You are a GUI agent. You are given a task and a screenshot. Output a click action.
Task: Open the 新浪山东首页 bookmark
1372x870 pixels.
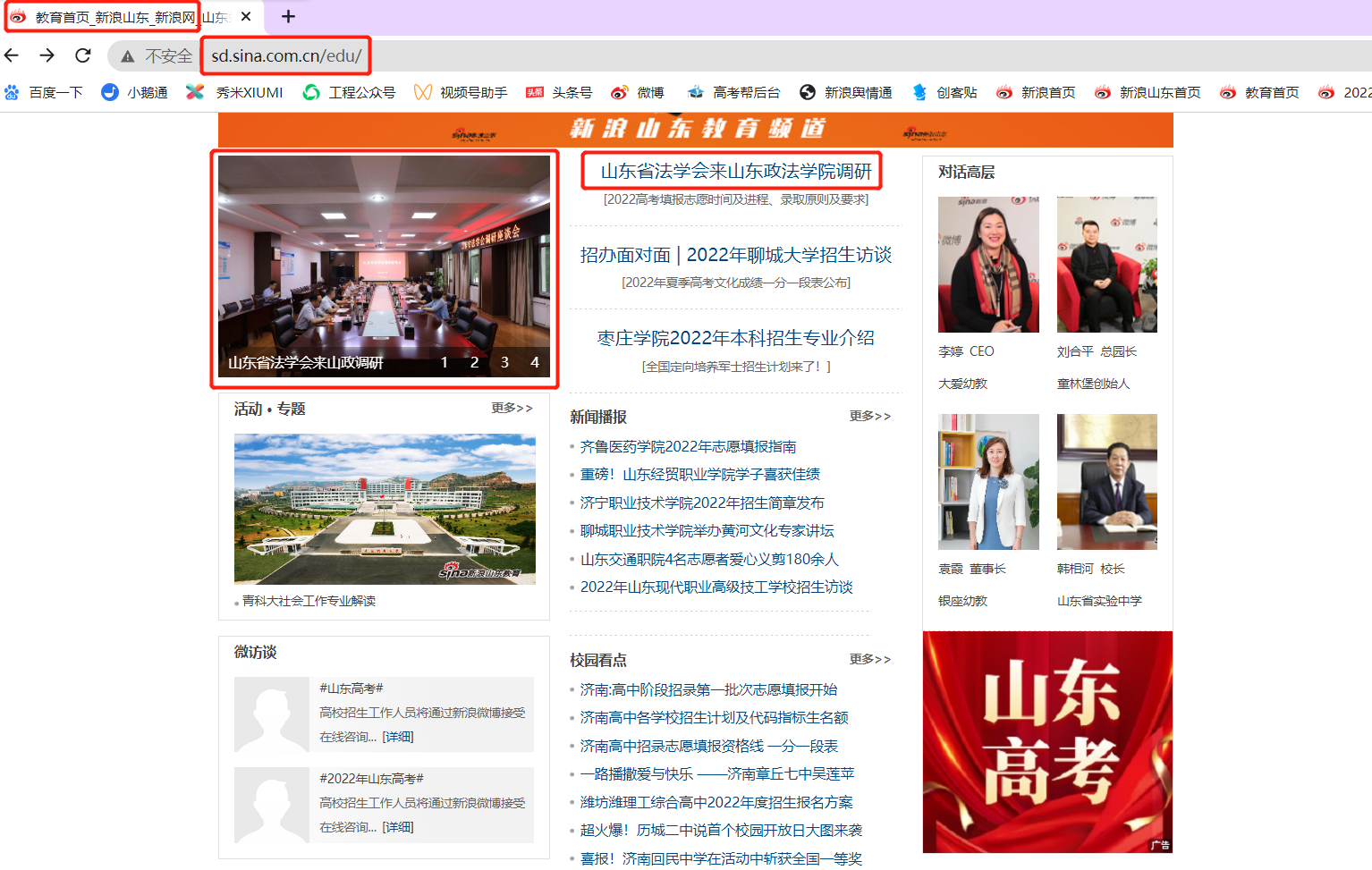[x=1148, y=92]
